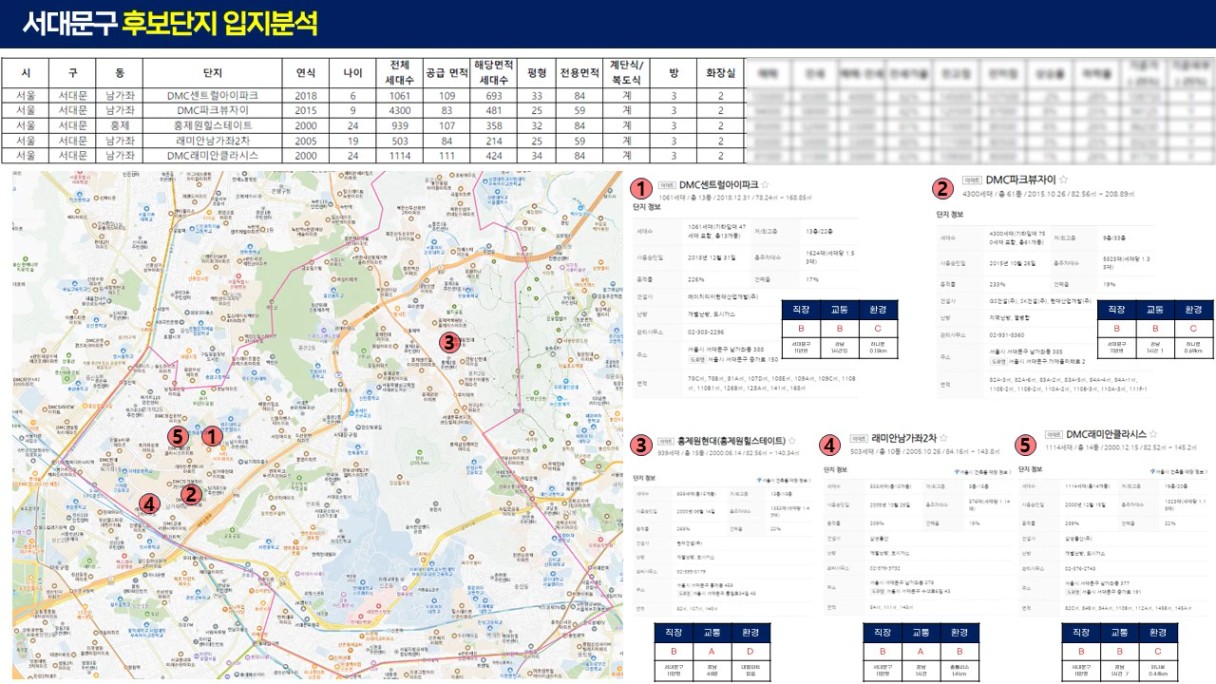Click the 아파트 tag before DMC센트럴아이파크 title
Viewport: 1216px width, 684px height.
pyautogui.click(x=667, y=185)
